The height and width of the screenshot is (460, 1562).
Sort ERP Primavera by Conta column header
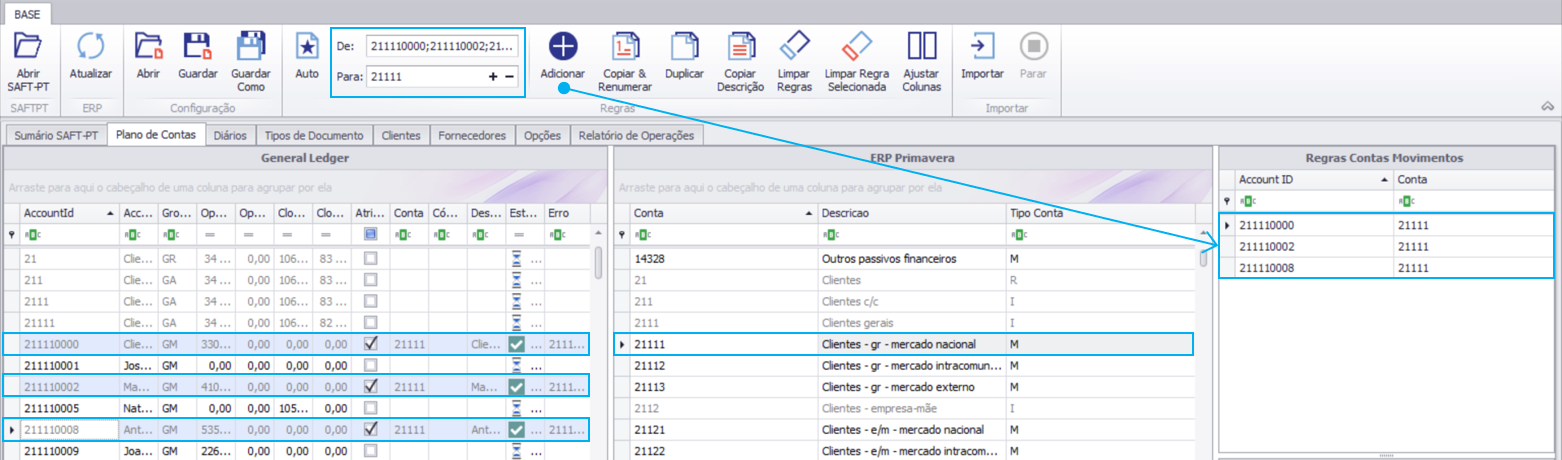pyautogui.click(x=722, y=213)
